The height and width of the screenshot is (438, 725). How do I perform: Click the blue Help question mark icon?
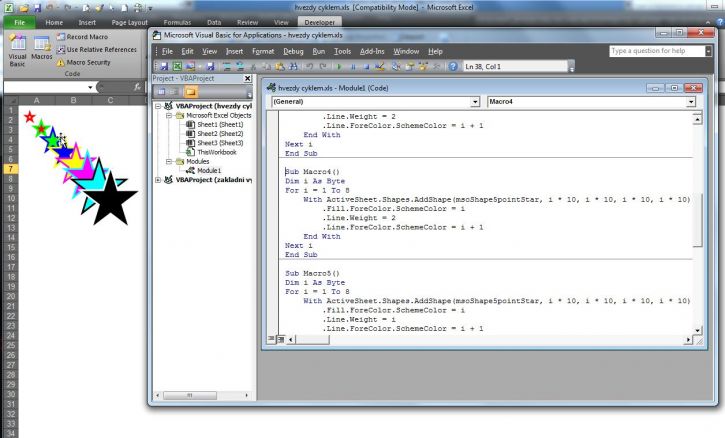pos(453,67)
